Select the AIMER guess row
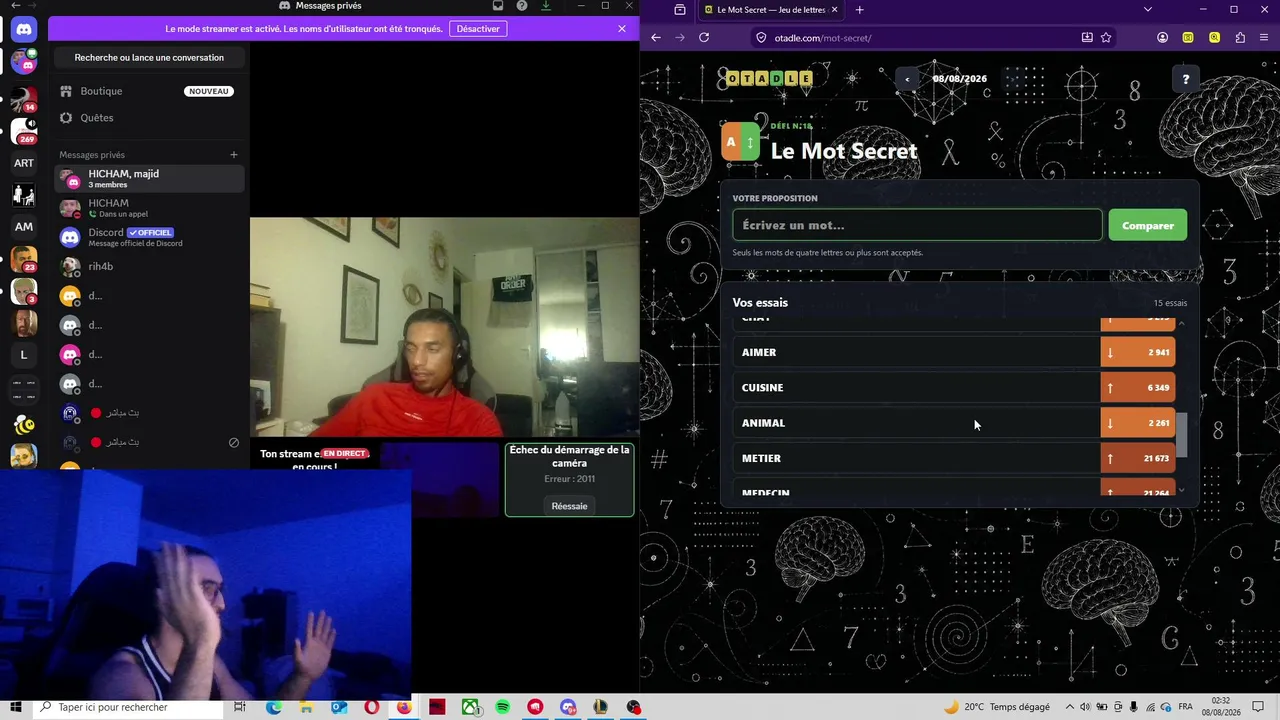The height and width of the screenshot is (720, 1280). (954, 352)
